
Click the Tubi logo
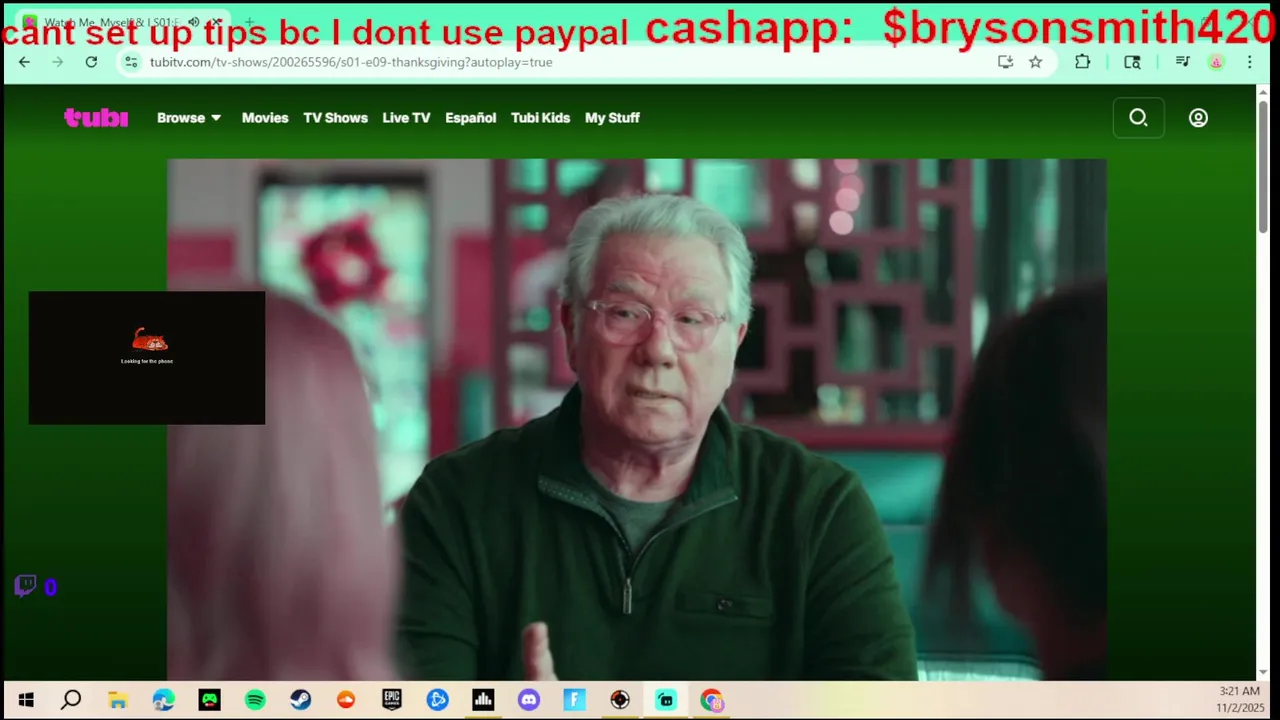pos(96,118)
